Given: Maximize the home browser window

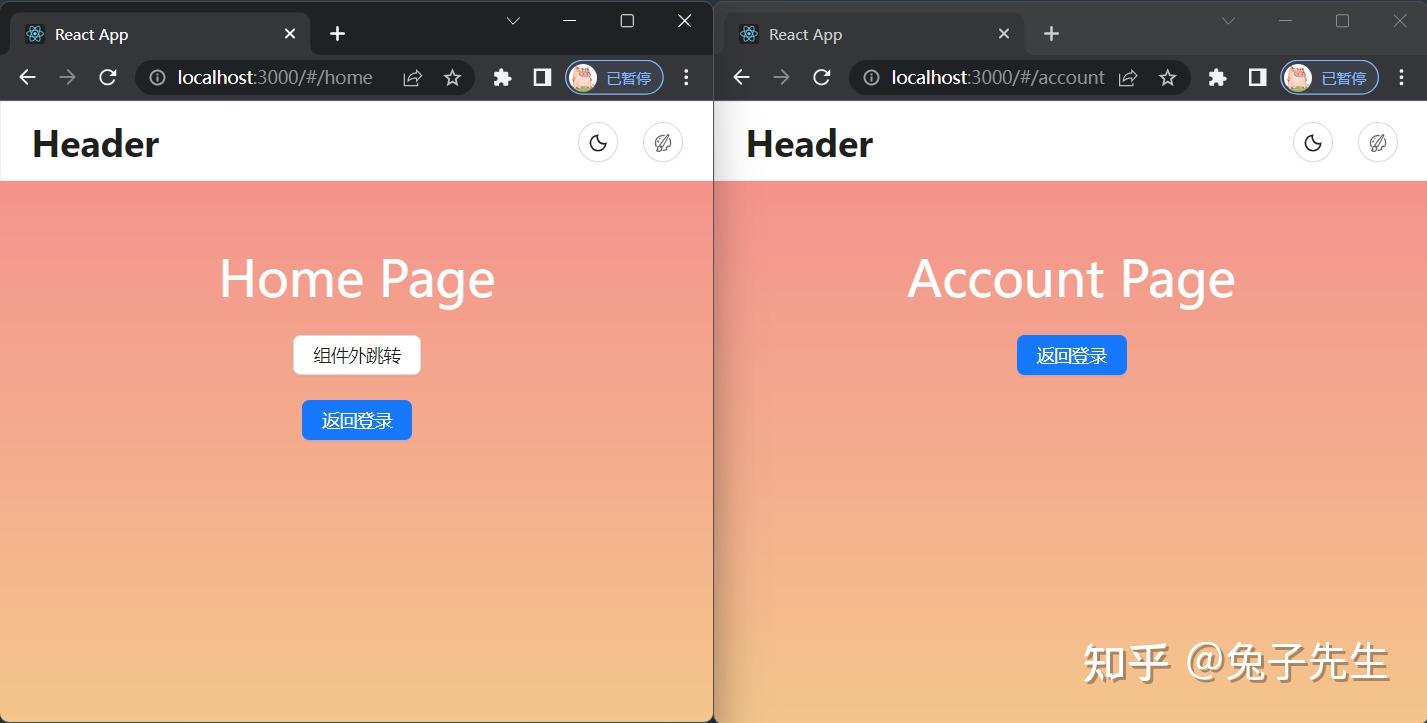Looking at the screenshot, I should click(x=627, y=21).
